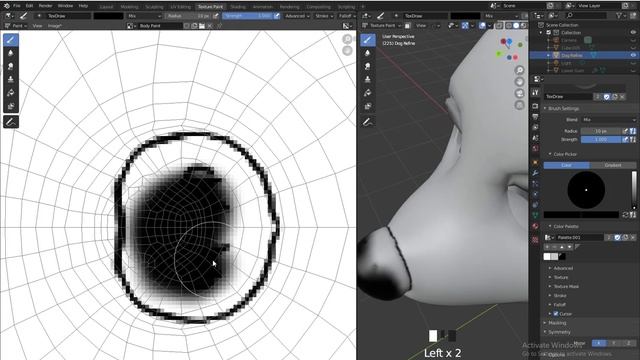This screenshot has height=360, width=640.
Task: Select the Fill tool in 3D viewport toolbar
Action: [x=368, y=93]
